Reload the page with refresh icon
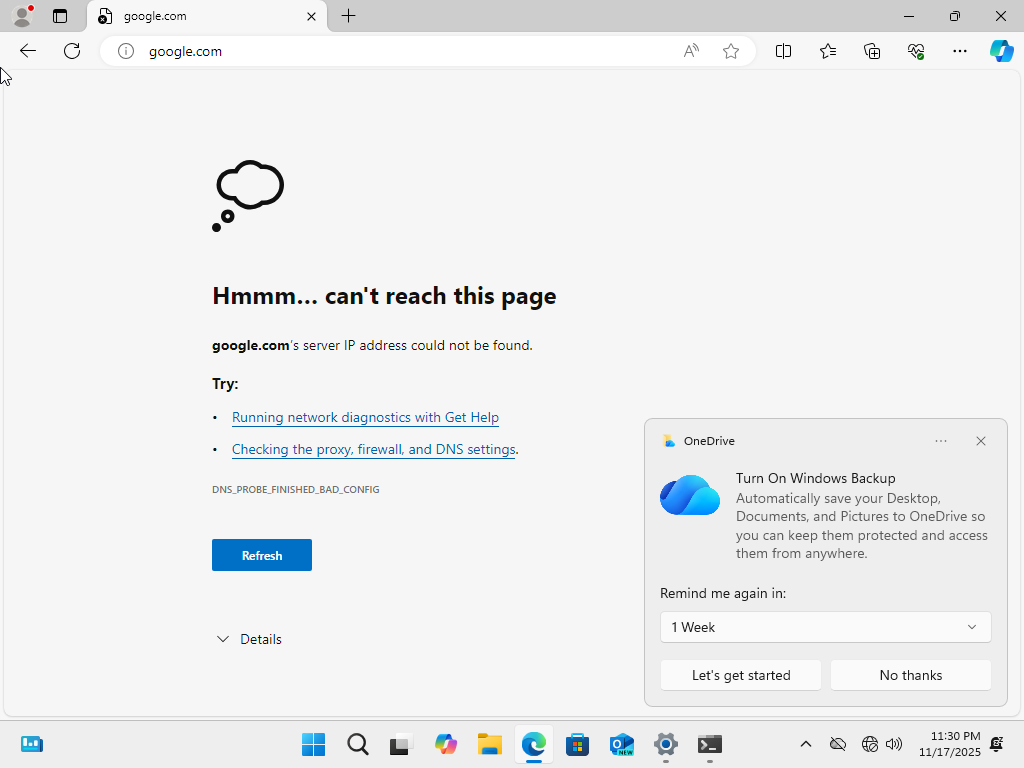 coord(72,51)
